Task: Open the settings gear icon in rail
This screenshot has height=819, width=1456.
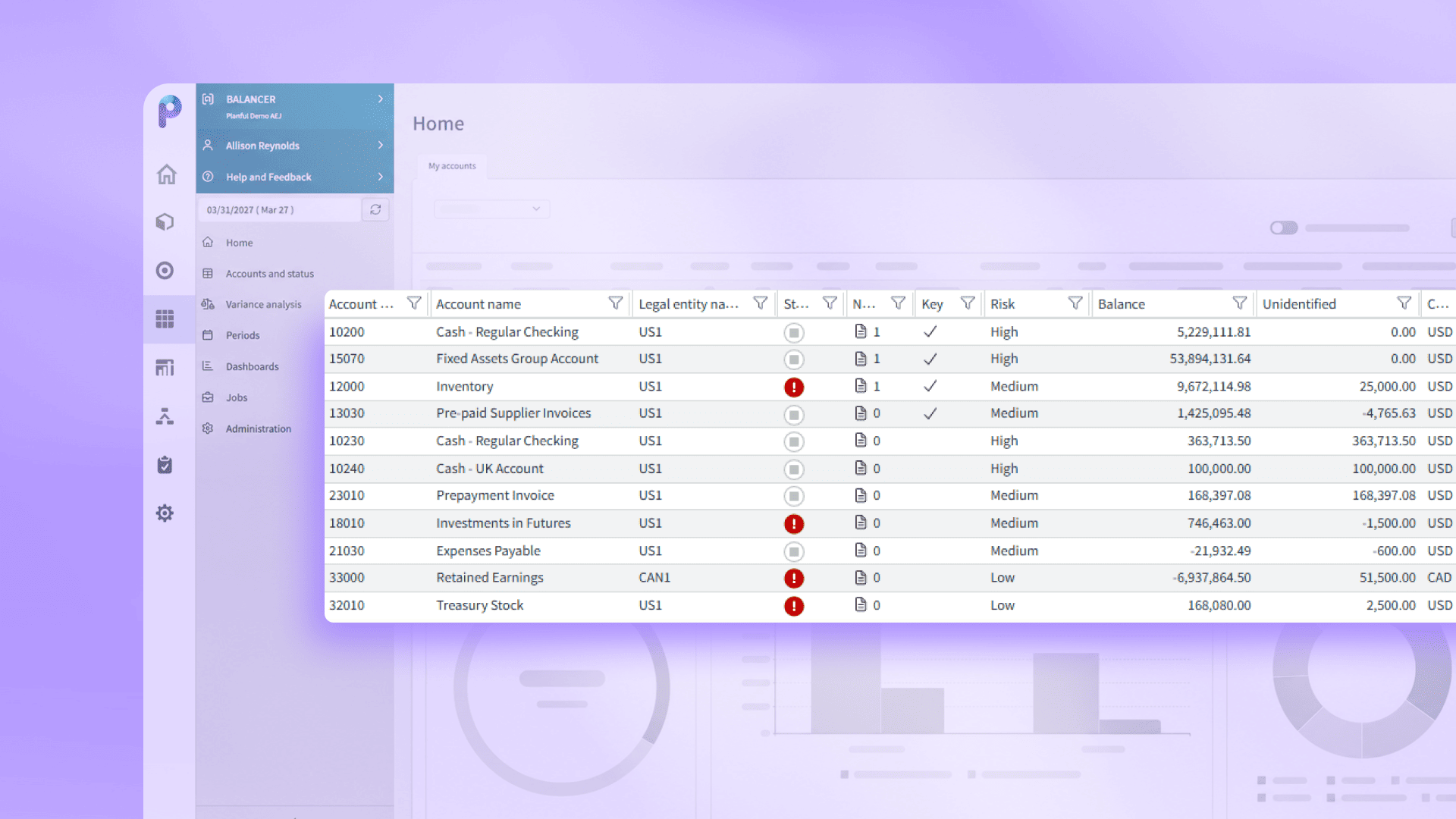Action: pos(165,513)
